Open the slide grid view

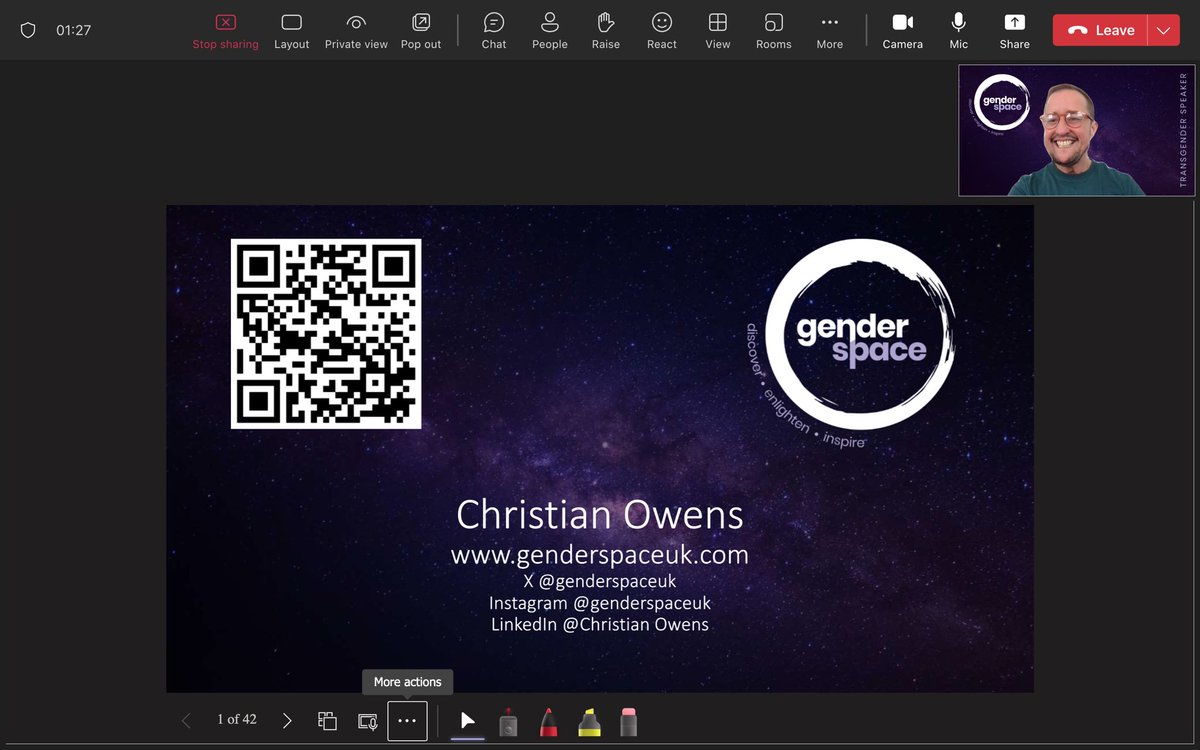coord(327,720)
